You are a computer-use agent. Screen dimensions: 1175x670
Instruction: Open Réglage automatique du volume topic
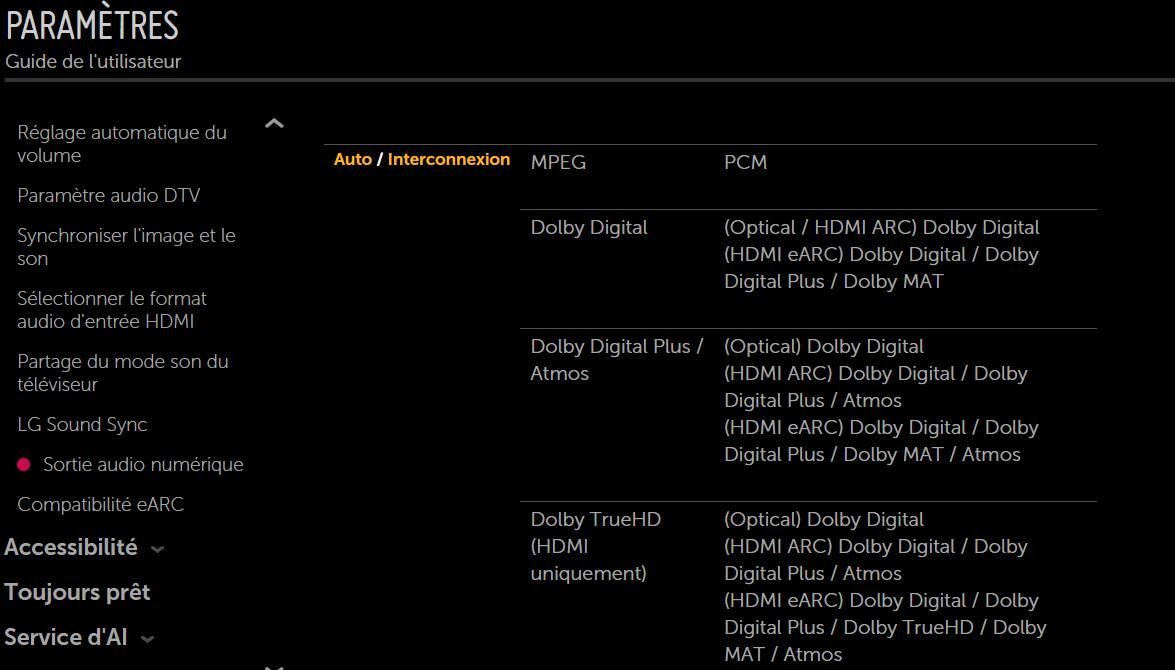point(122,144)
